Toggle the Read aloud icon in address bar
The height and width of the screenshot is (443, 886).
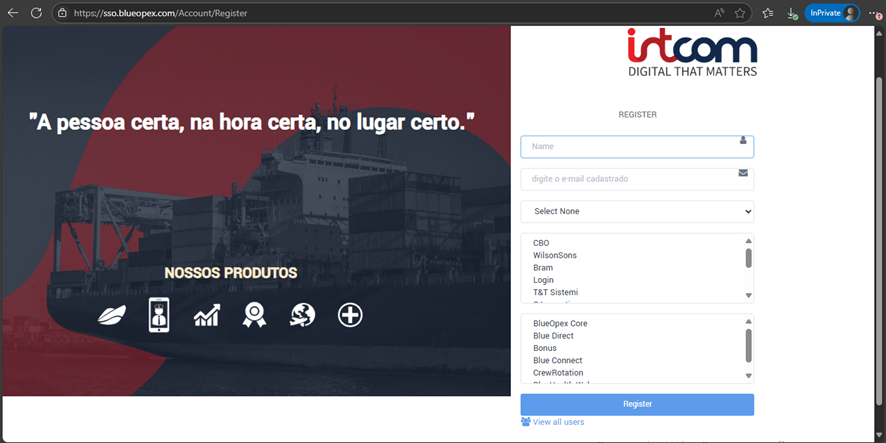click(719, 13)
